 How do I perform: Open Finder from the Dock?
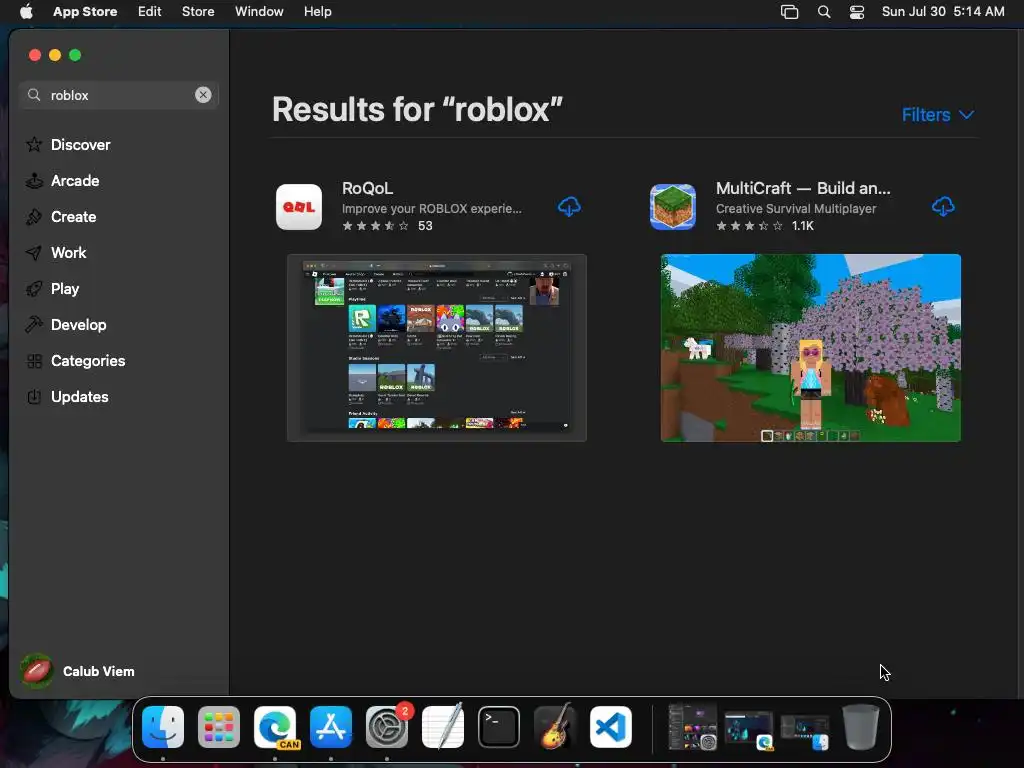pos(163,727)
